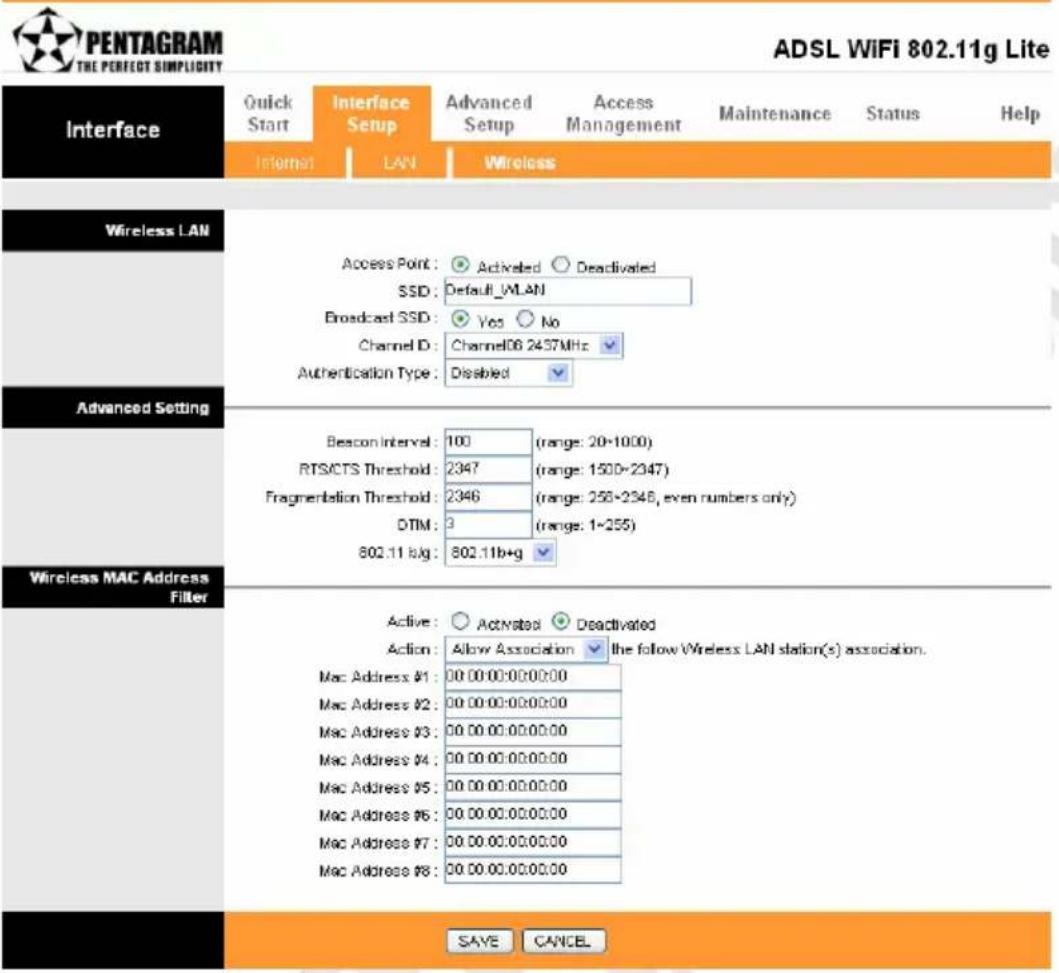The width and height of the screenshot is (1059, 973).
Task: Open the Action Allow Association dropdown
Action: click(526, 650)
